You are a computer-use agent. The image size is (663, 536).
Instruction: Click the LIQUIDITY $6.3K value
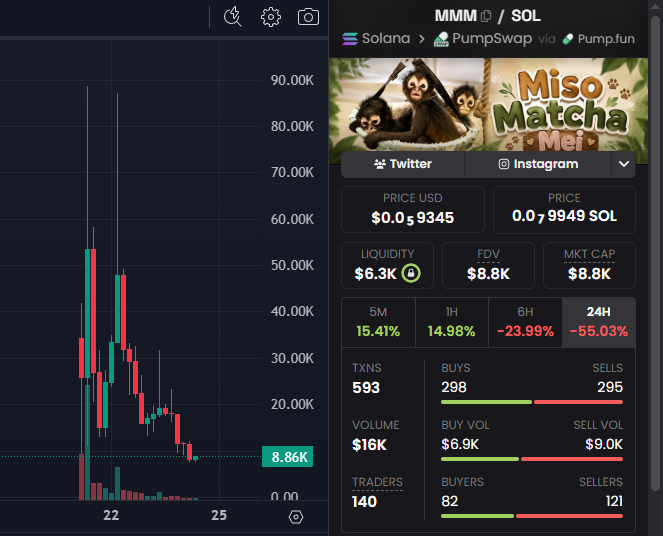point(375,274)
